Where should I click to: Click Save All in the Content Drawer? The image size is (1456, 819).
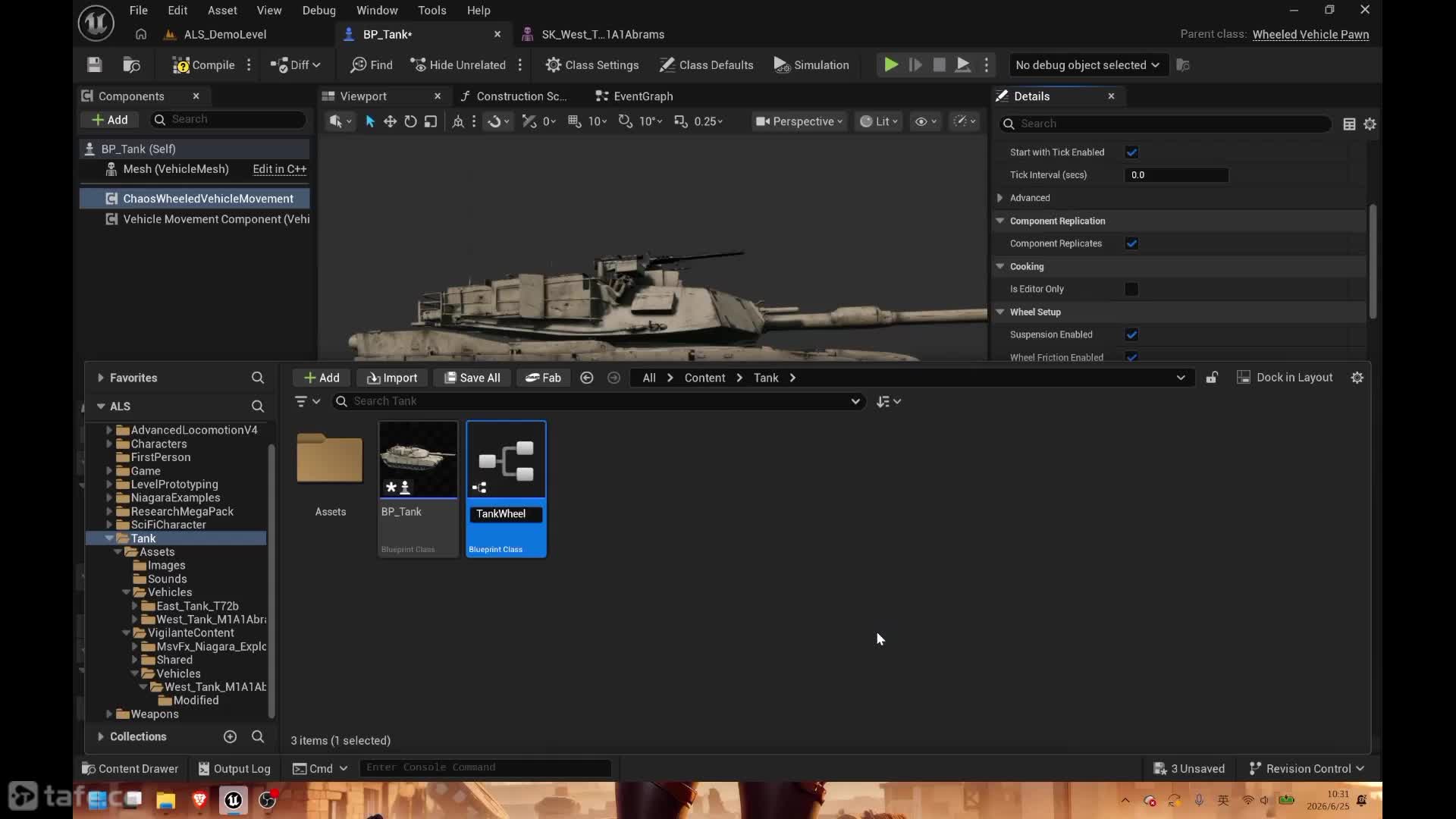(x=472, y=378)
